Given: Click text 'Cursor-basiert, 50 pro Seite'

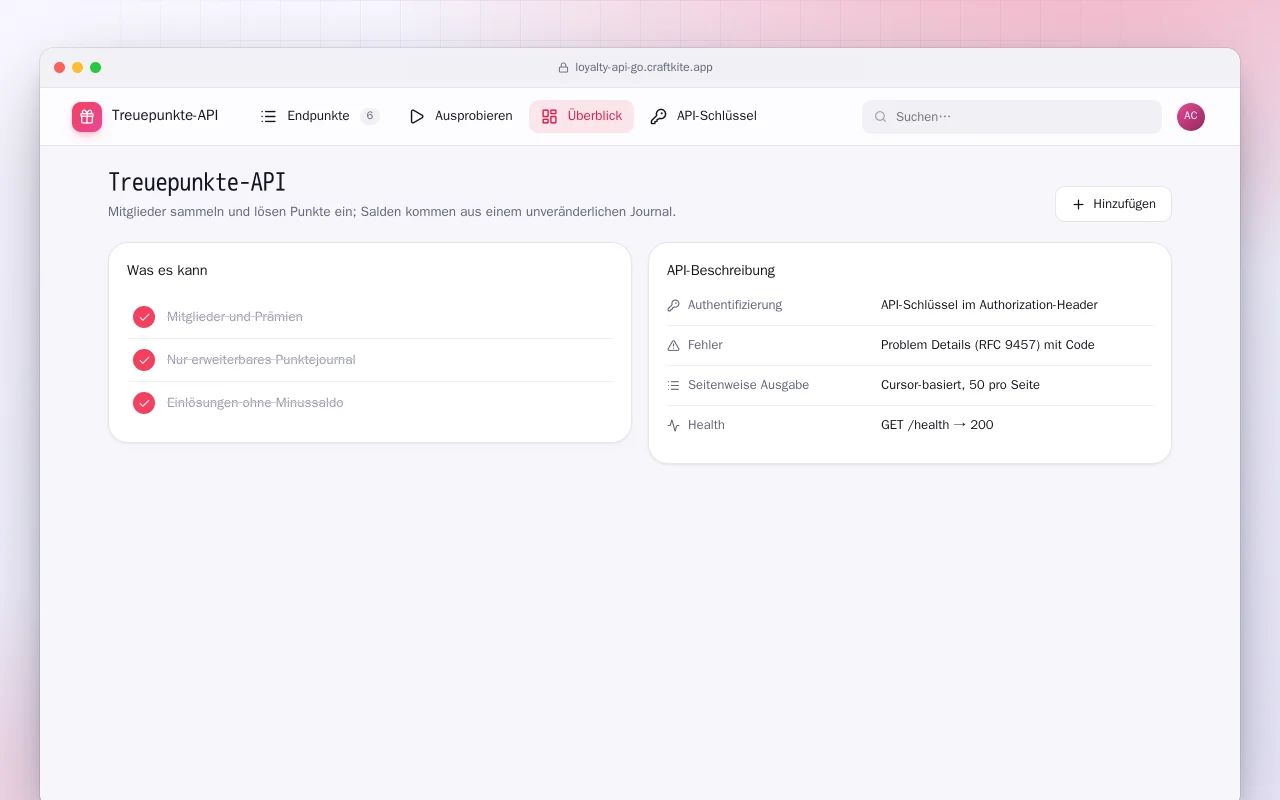Looking at the screenshot, I should pos(960,385).
